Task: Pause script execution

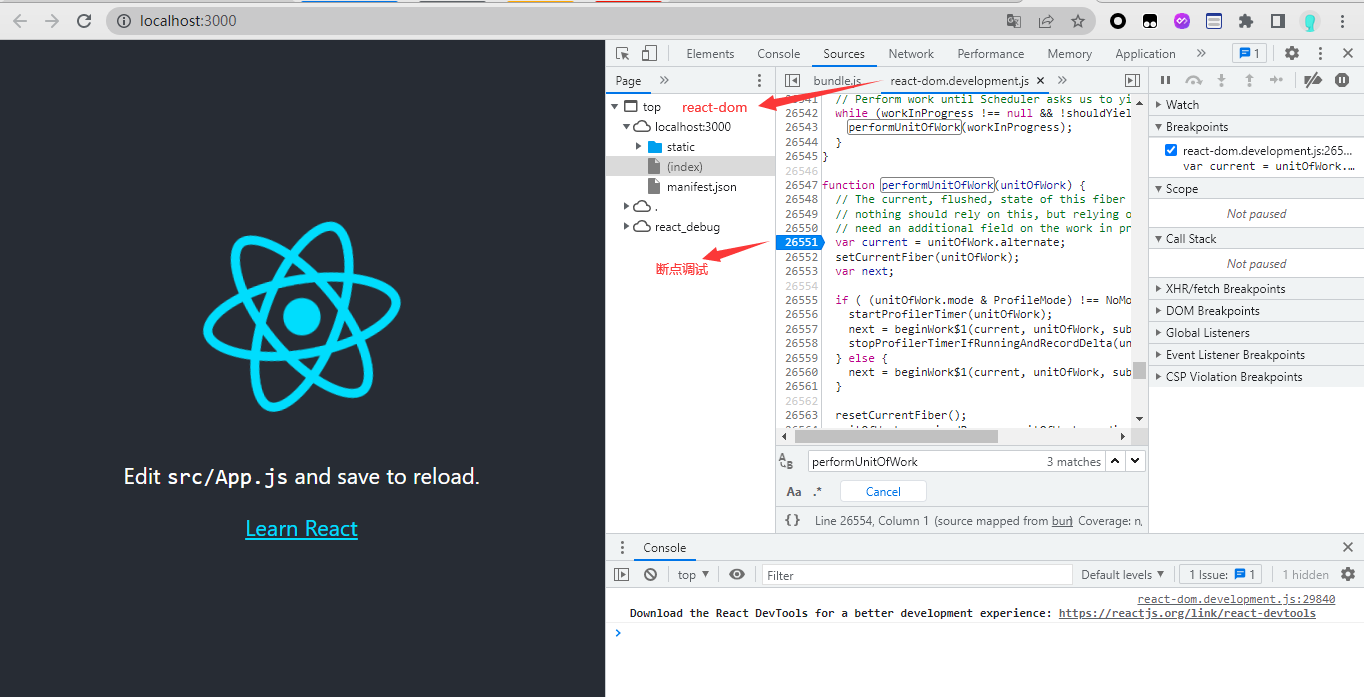Action: coord(1165,81)
